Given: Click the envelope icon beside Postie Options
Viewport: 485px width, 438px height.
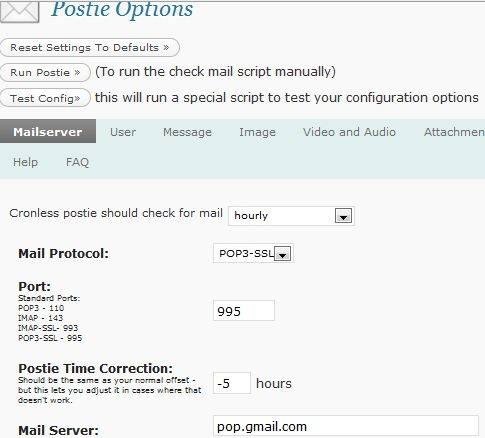Looking at the screenshot, I should (19, 11).
